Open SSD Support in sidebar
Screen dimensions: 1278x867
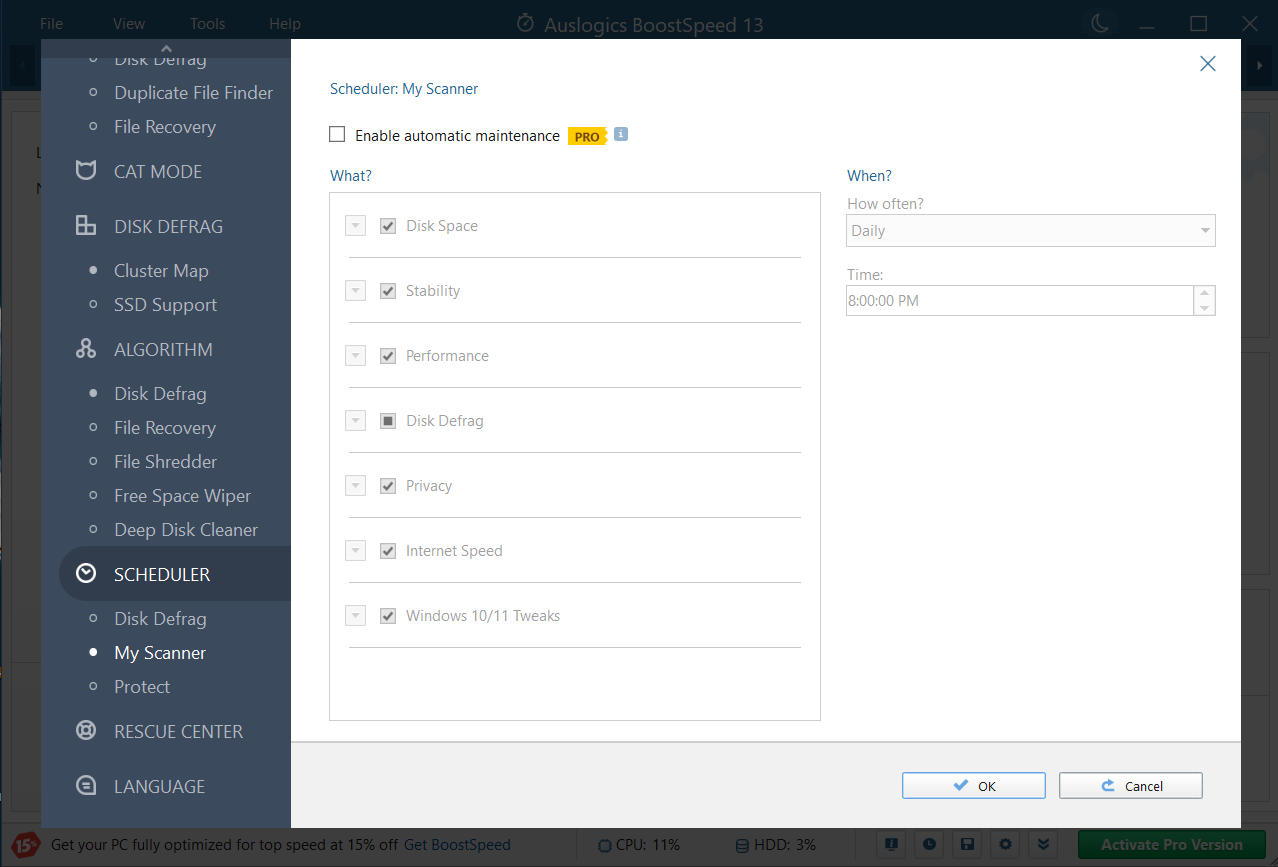[x=165, y=305]
